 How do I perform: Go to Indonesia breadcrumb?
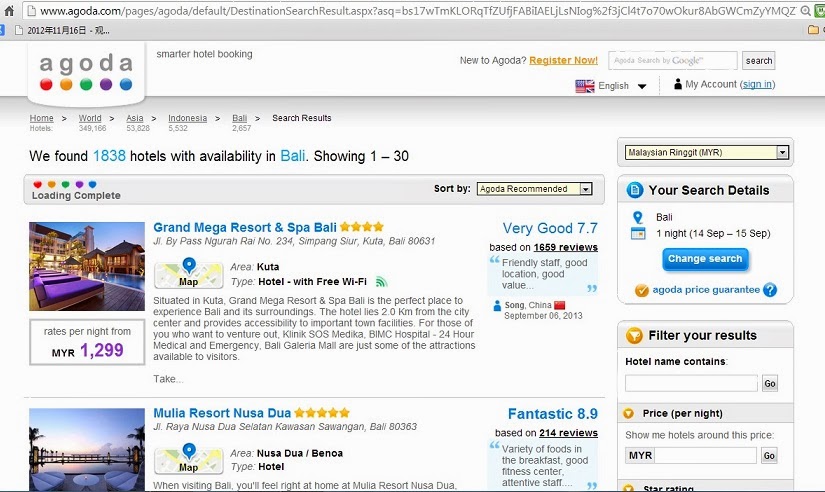point(187,118)
